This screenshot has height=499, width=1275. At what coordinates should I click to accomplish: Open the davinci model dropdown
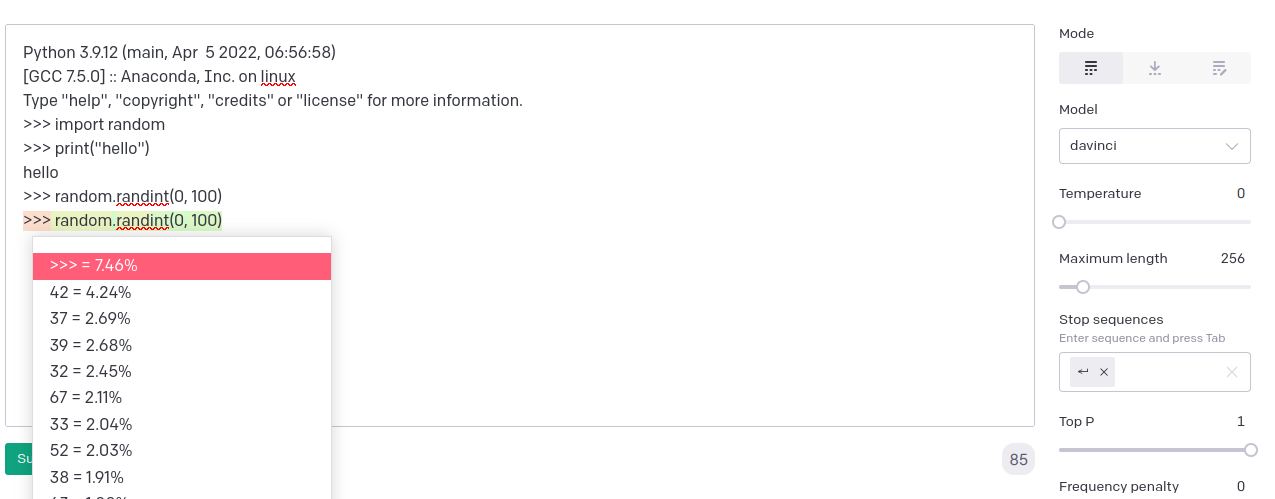1154,146
